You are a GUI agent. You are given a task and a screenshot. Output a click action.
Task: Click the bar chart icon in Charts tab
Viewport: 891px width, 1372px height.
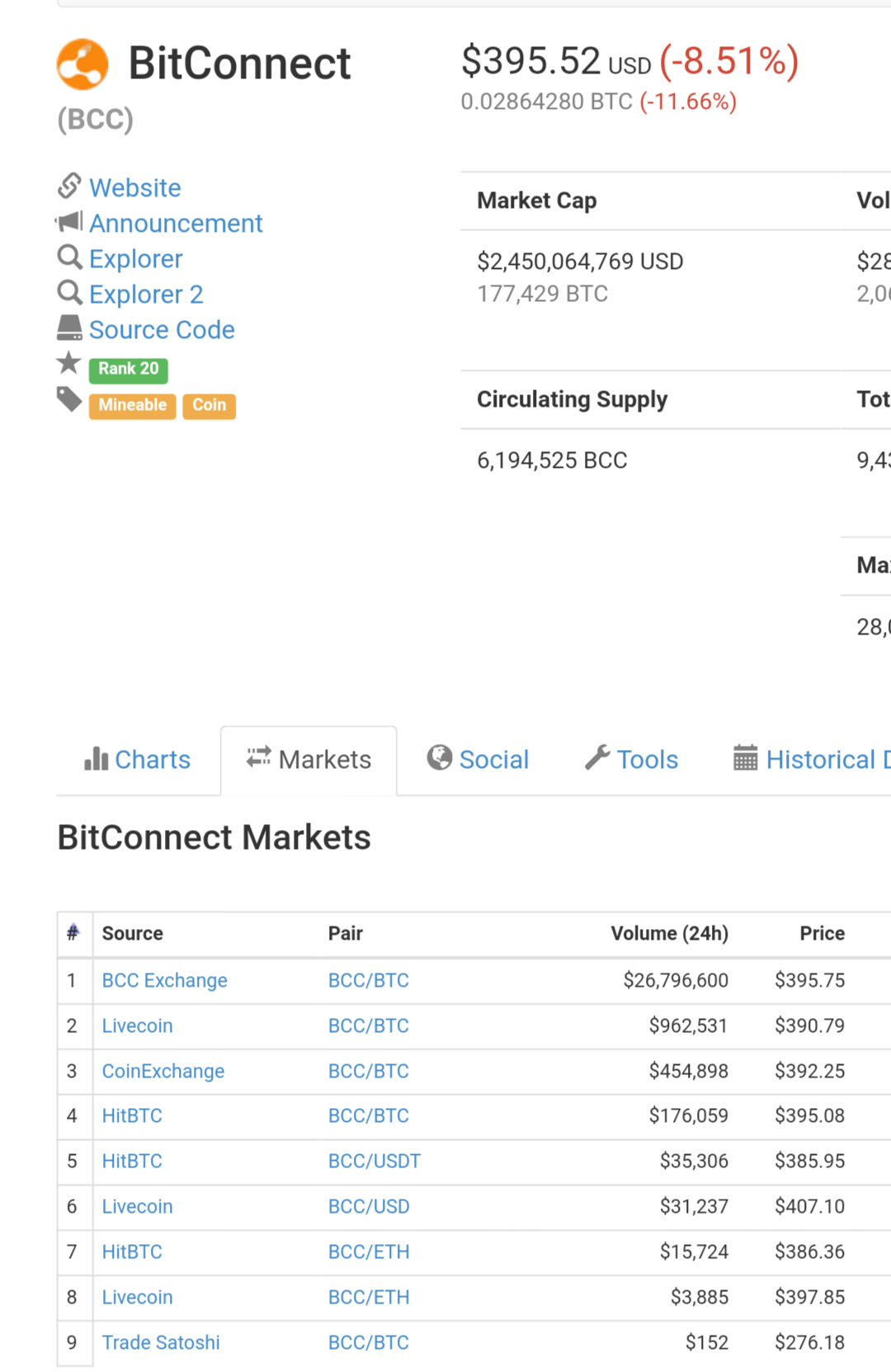tap(97, 758)
